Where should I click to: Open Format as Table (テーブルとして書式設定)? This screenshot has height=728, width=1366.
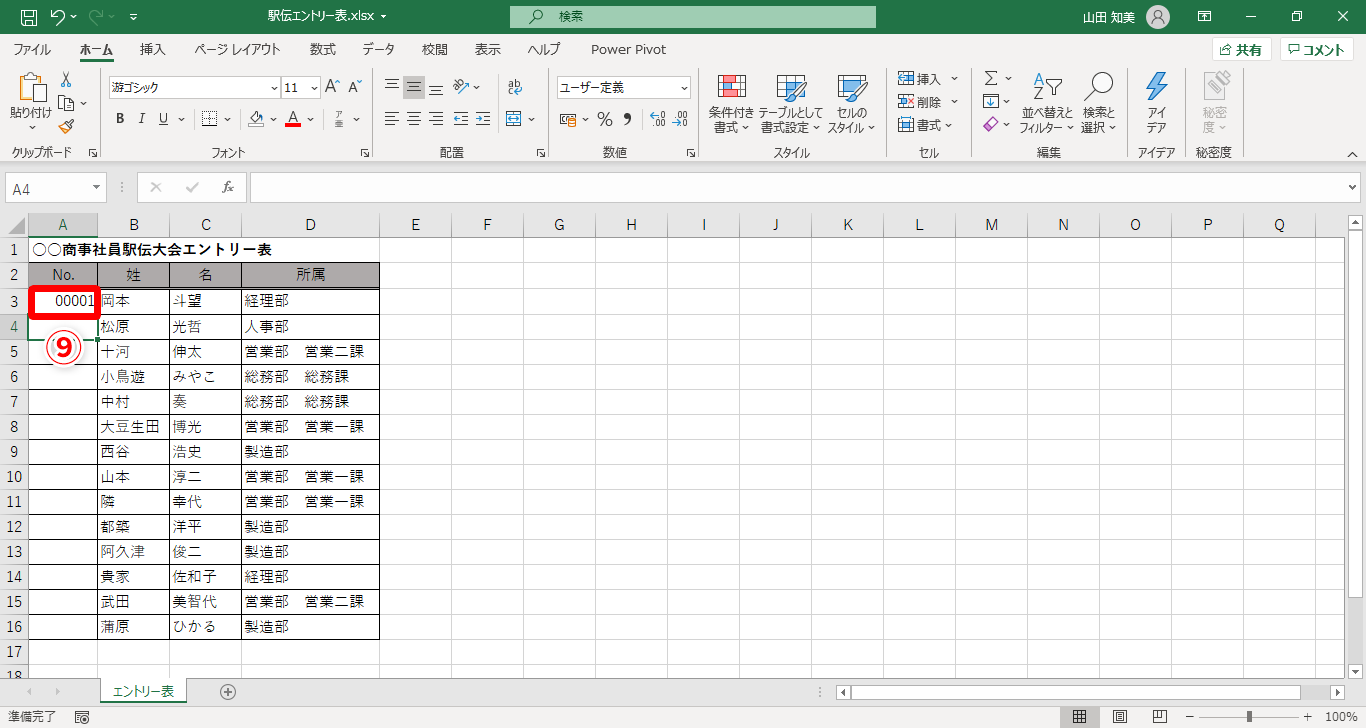(x=791, y=104)
